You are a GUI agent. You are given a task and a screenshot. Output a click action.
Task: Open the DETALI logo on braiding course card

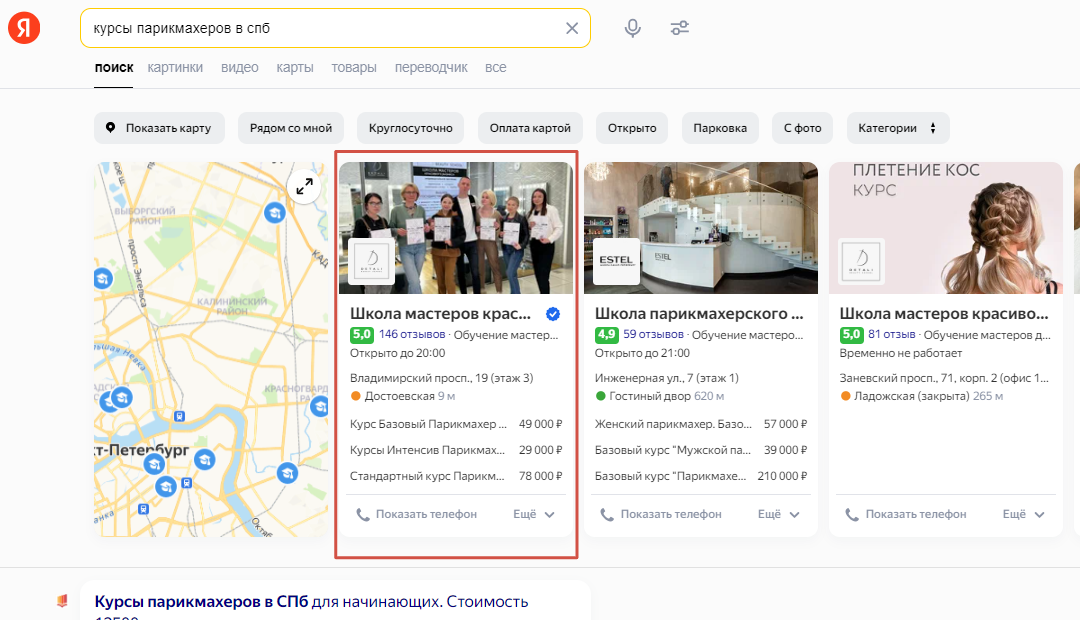pos(862,262)
